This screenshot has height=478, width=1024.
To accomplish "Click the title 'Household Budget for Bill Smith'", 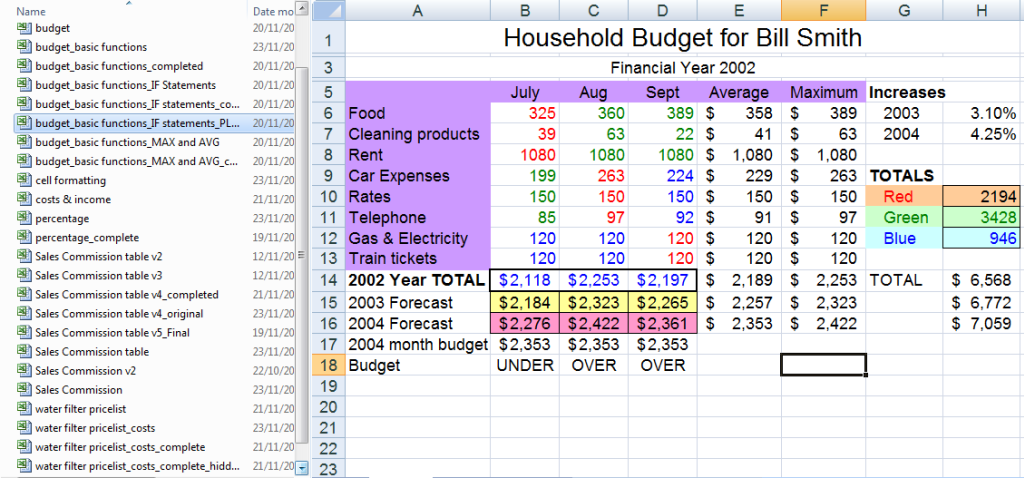I will click(682, 38).
